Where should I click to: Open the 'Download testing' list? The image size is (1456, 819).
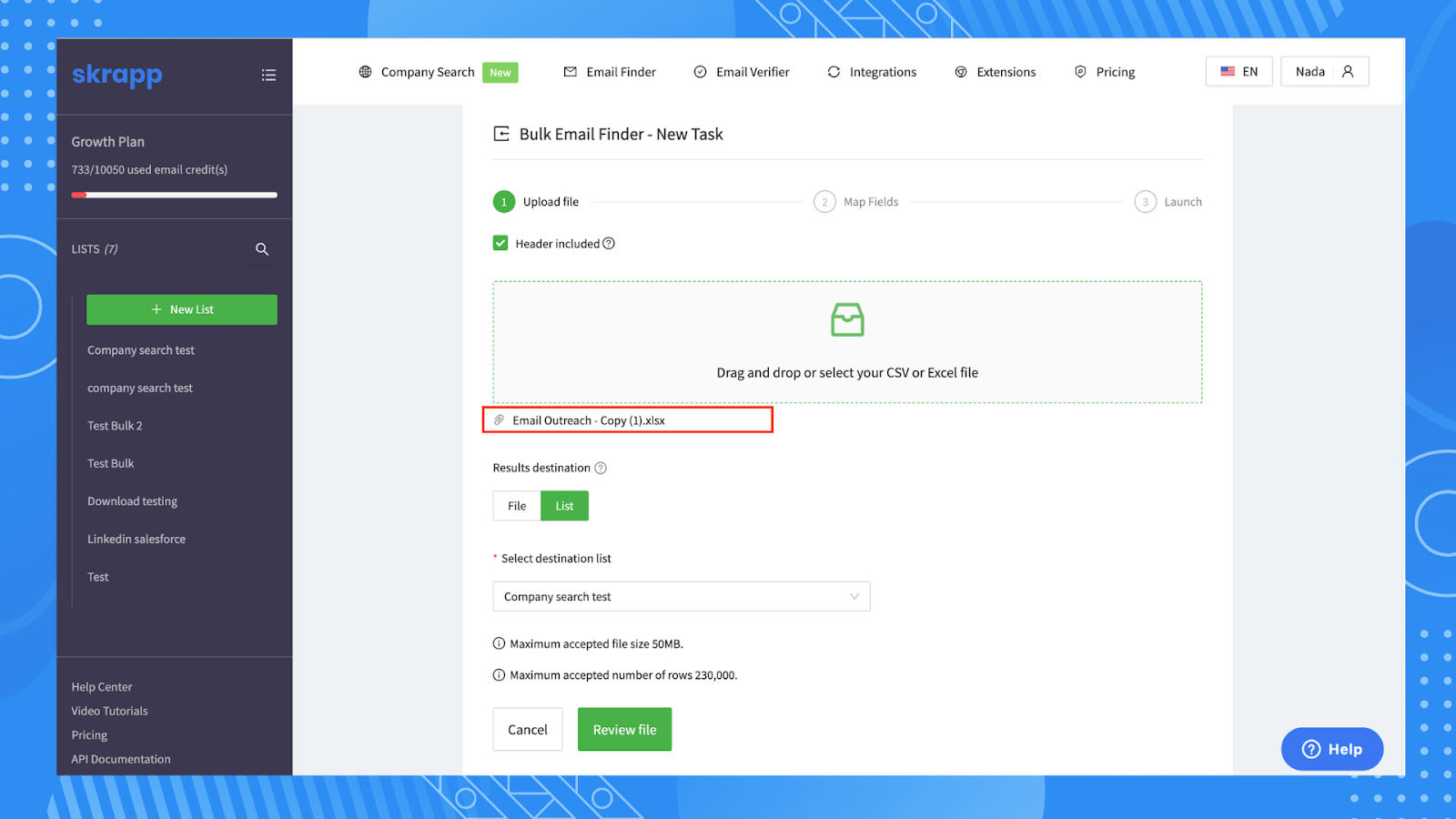[132, 501]
